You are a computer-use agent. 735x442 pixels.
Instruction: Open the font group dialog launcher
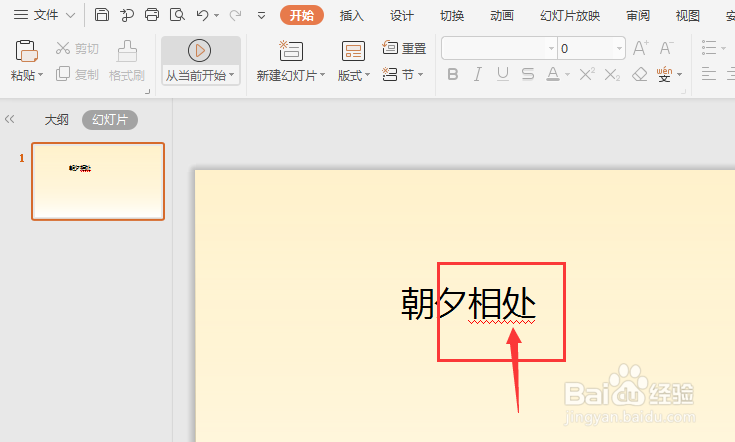click(683, 91)
